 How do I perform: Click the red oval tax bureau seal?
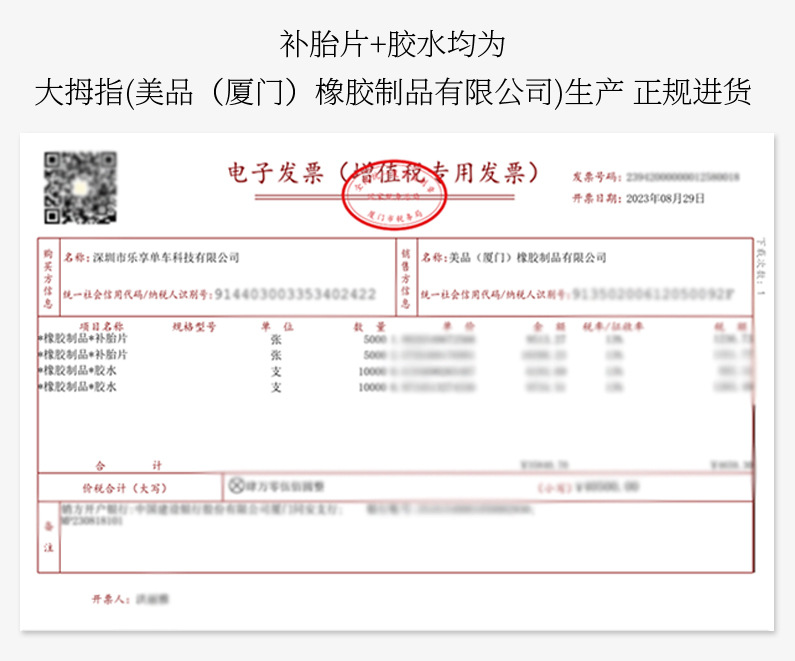pos(394,197)
